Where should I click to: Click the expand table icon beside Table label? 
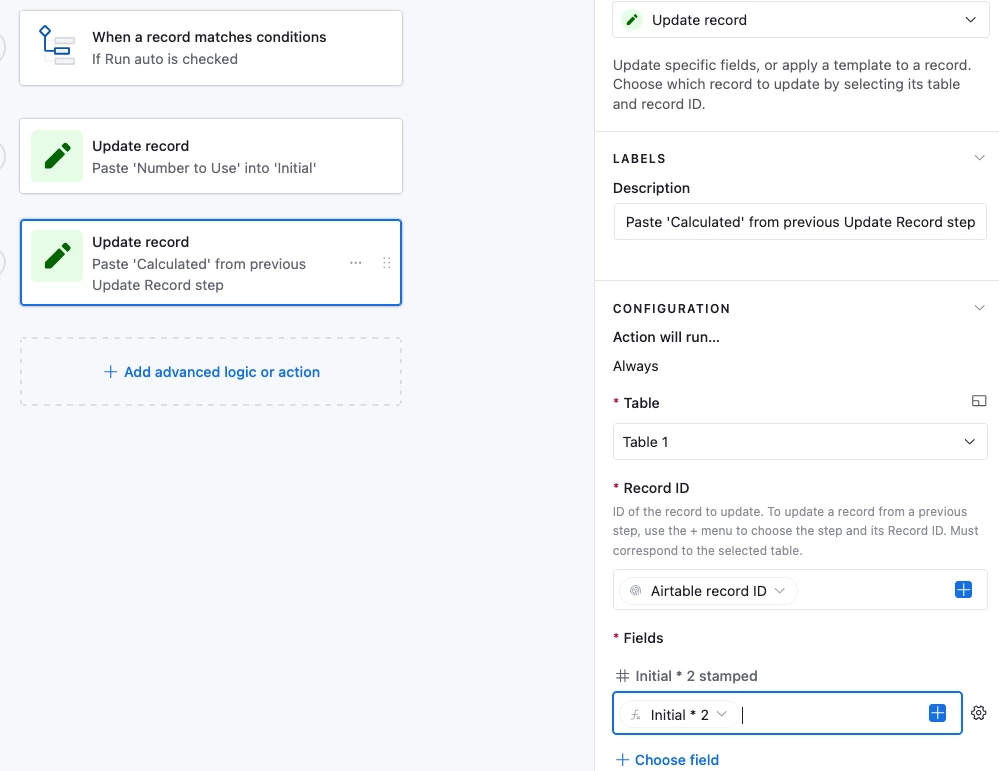coord(979,401)
